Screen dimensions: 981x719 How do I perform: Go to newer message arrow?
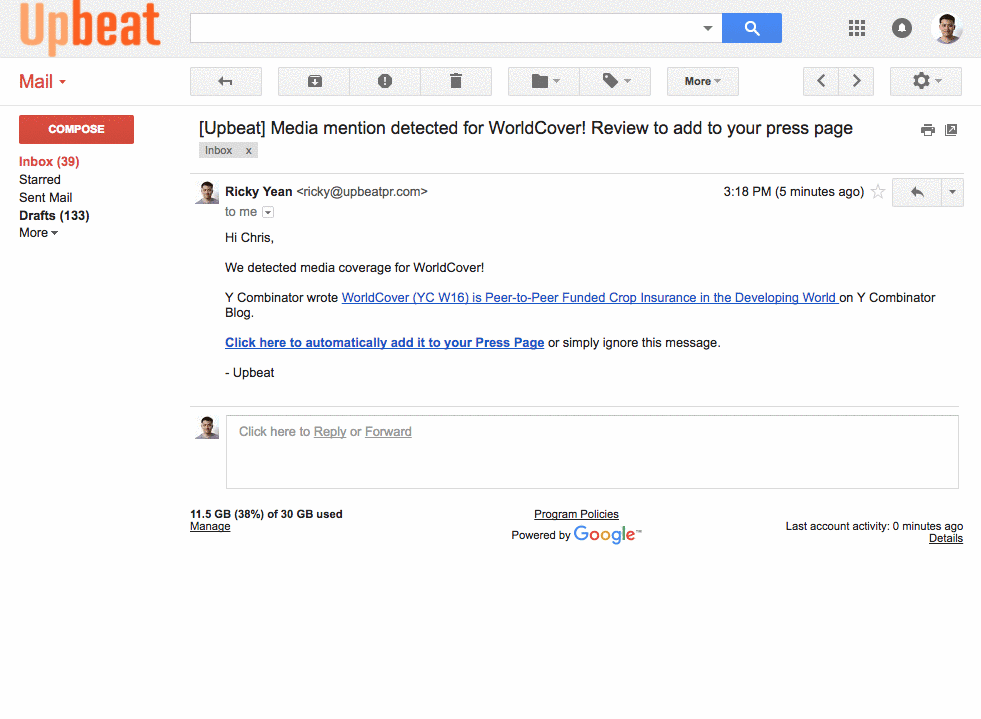[x=821, y=81]
